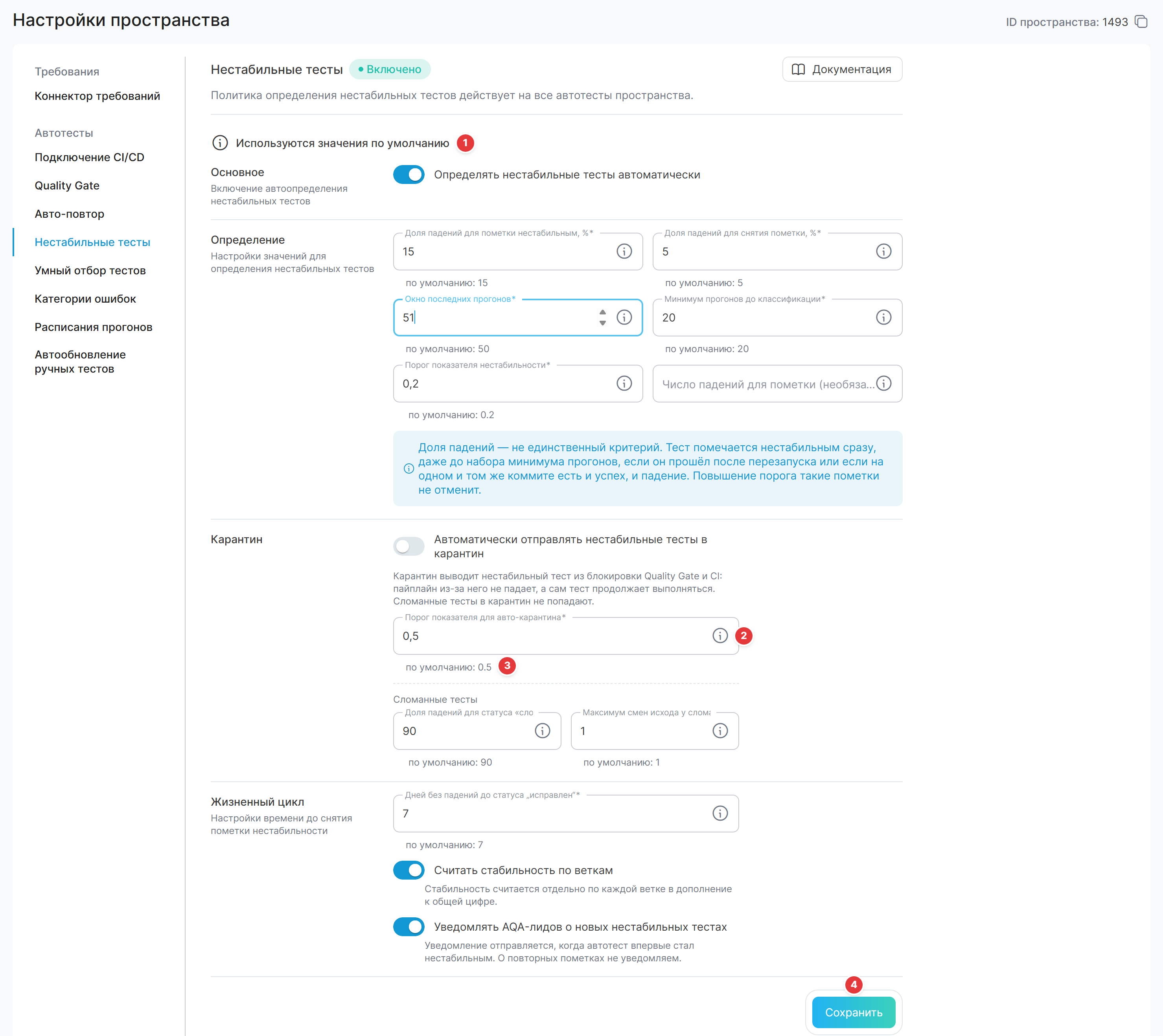Open Категории ошибок section
Viewport: 1163px width, 1036px height.
point(85,299)
